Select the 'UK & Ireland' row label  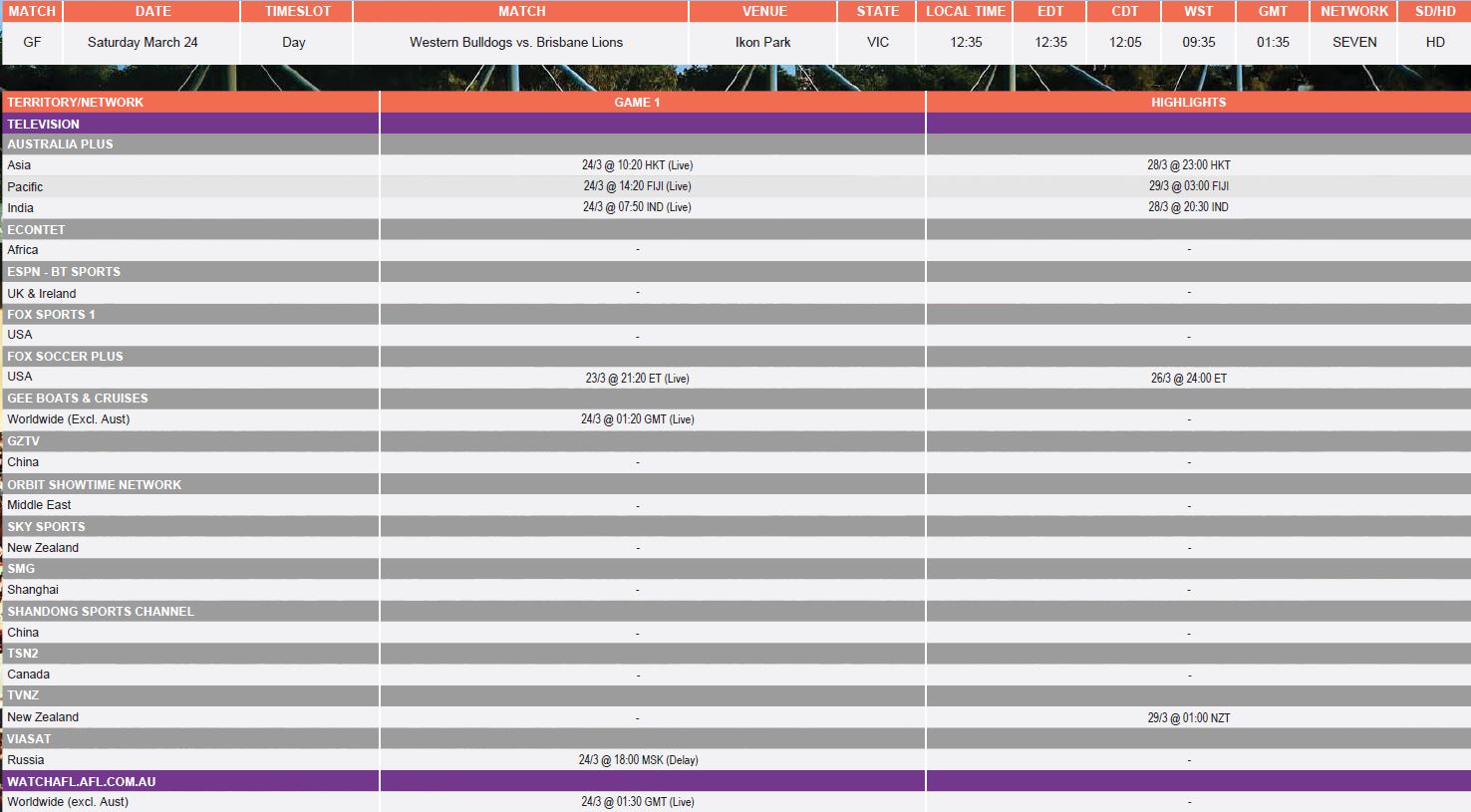tap(42, 293)
